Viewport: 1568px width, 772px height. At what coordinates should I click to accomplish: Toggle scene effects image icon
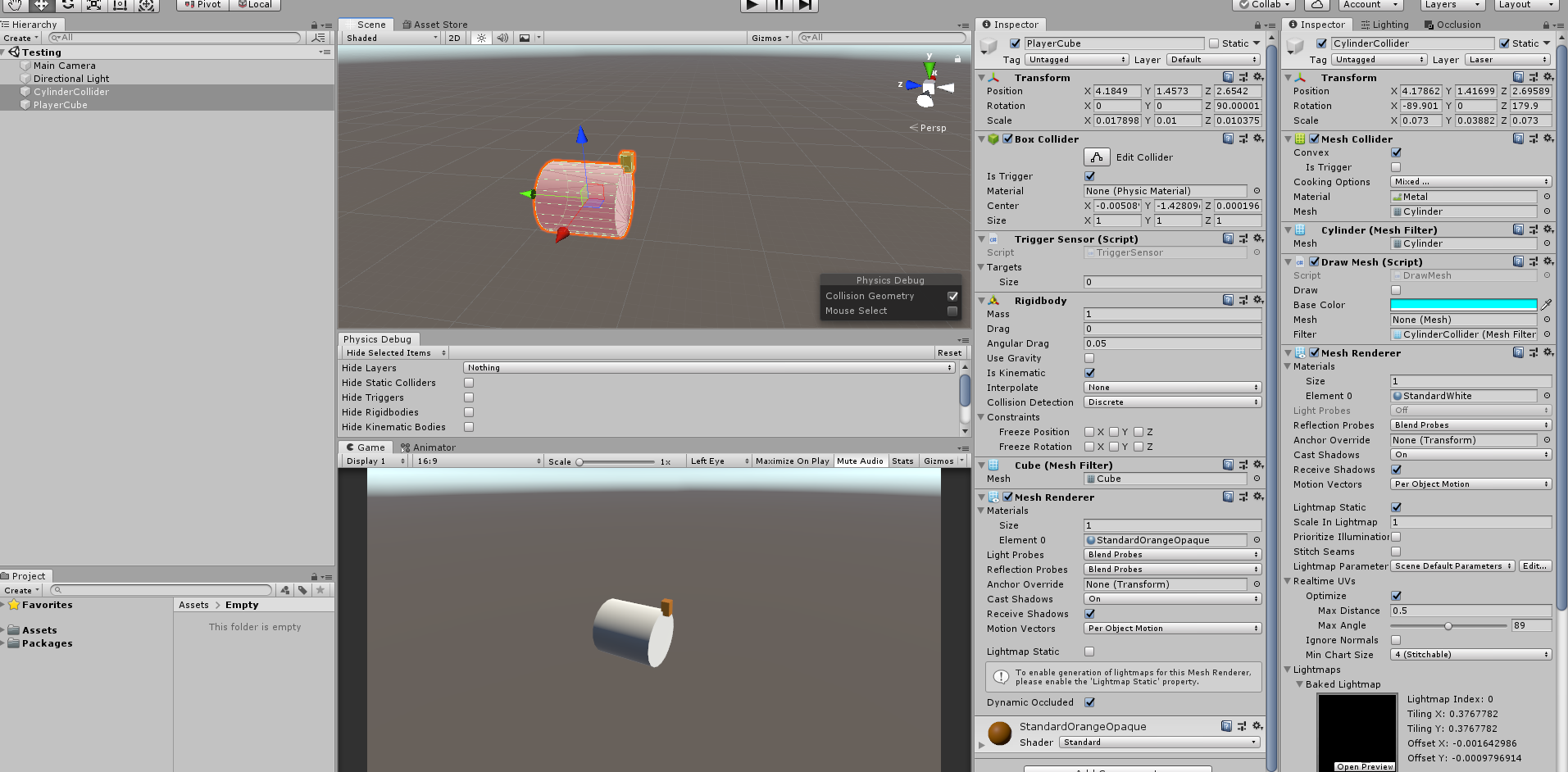(525, 38)
